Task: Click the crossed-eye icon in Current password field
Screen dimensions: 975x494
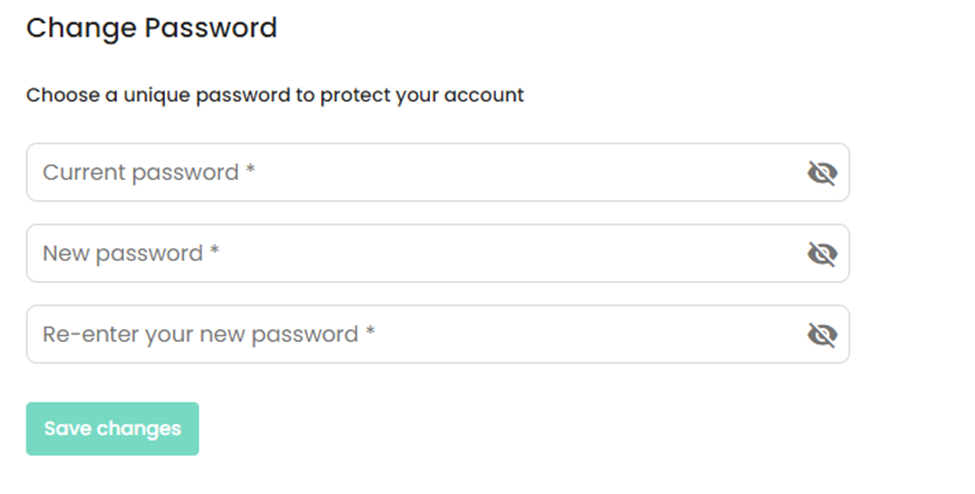Action: [821, 174]
